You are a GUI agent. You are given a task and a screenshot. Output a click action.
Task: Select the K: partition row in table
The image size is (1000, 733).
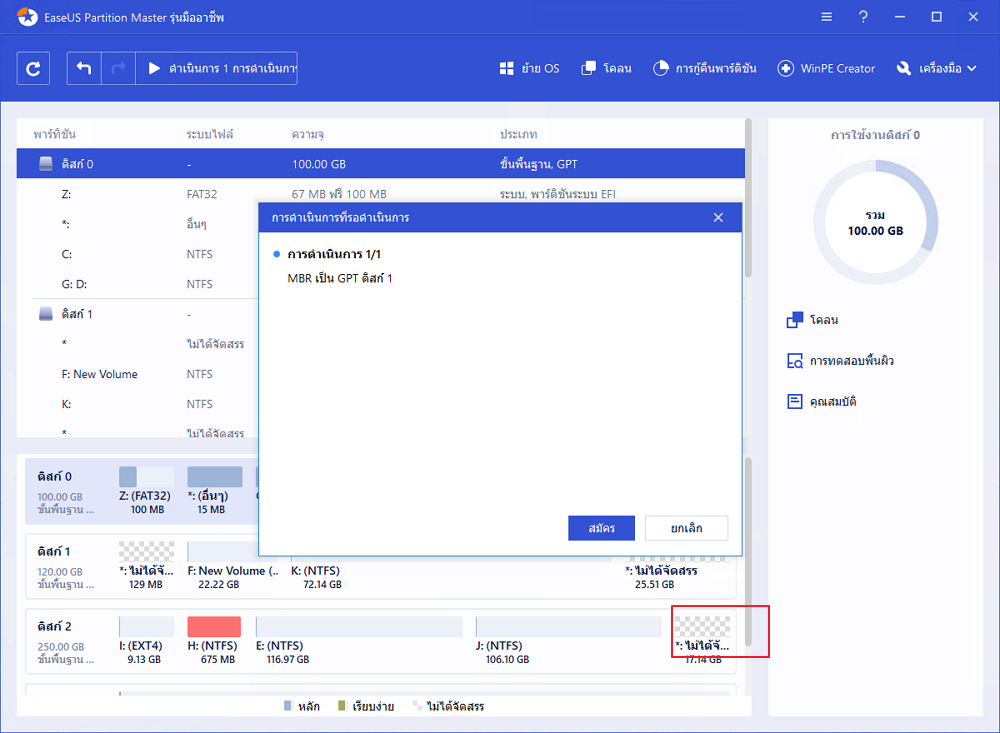[137, 404]
